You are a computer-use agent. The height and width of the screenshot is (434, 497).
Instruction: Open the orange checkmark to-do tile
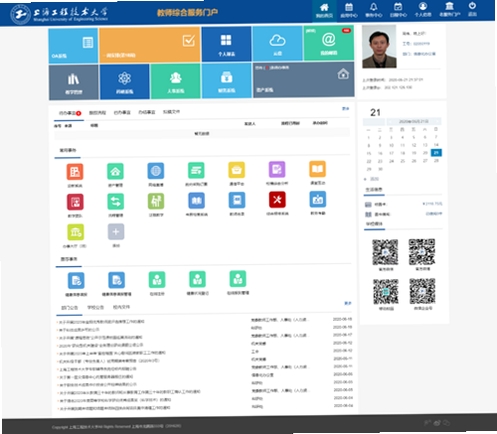pos(150,45)
